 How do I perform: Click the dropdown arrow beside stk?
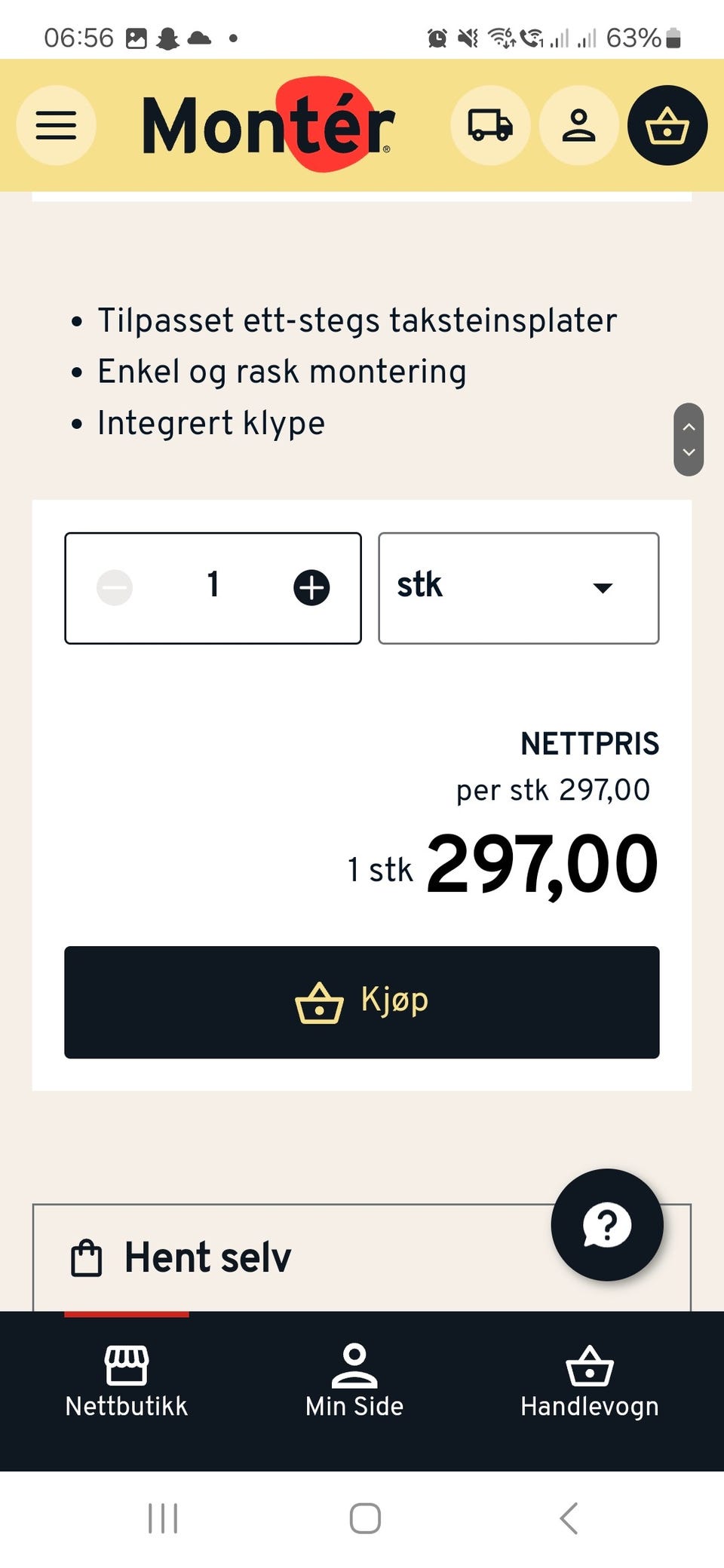[x=603, y=588]
